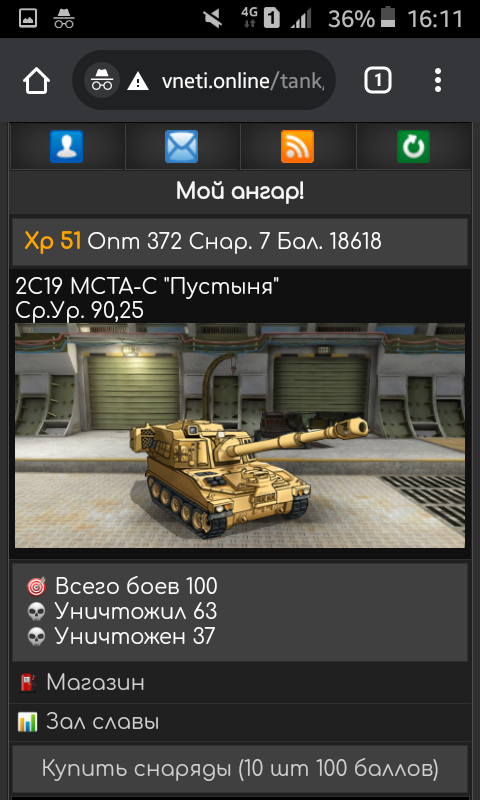
Task: Click the gas pump icon beside Магазин
Action: point(28,683)
